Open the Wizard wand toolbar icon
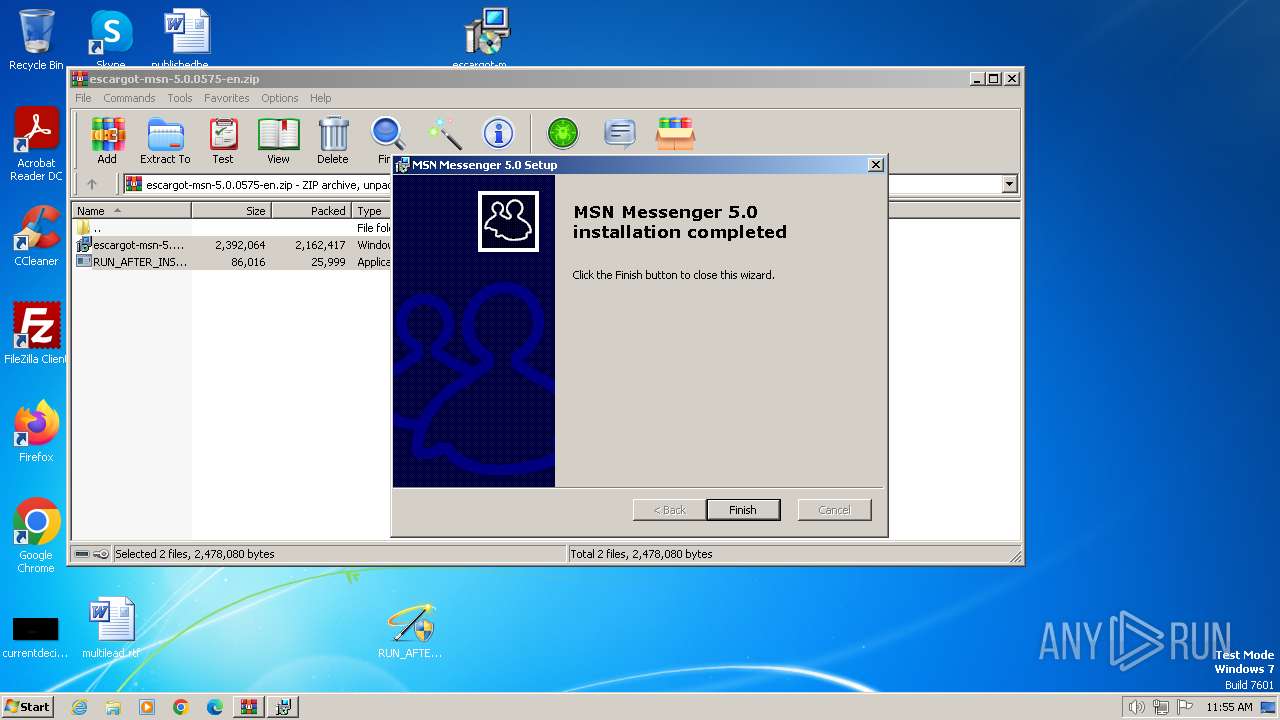This screenshot has height=720, width=1280. pos(444,133)
